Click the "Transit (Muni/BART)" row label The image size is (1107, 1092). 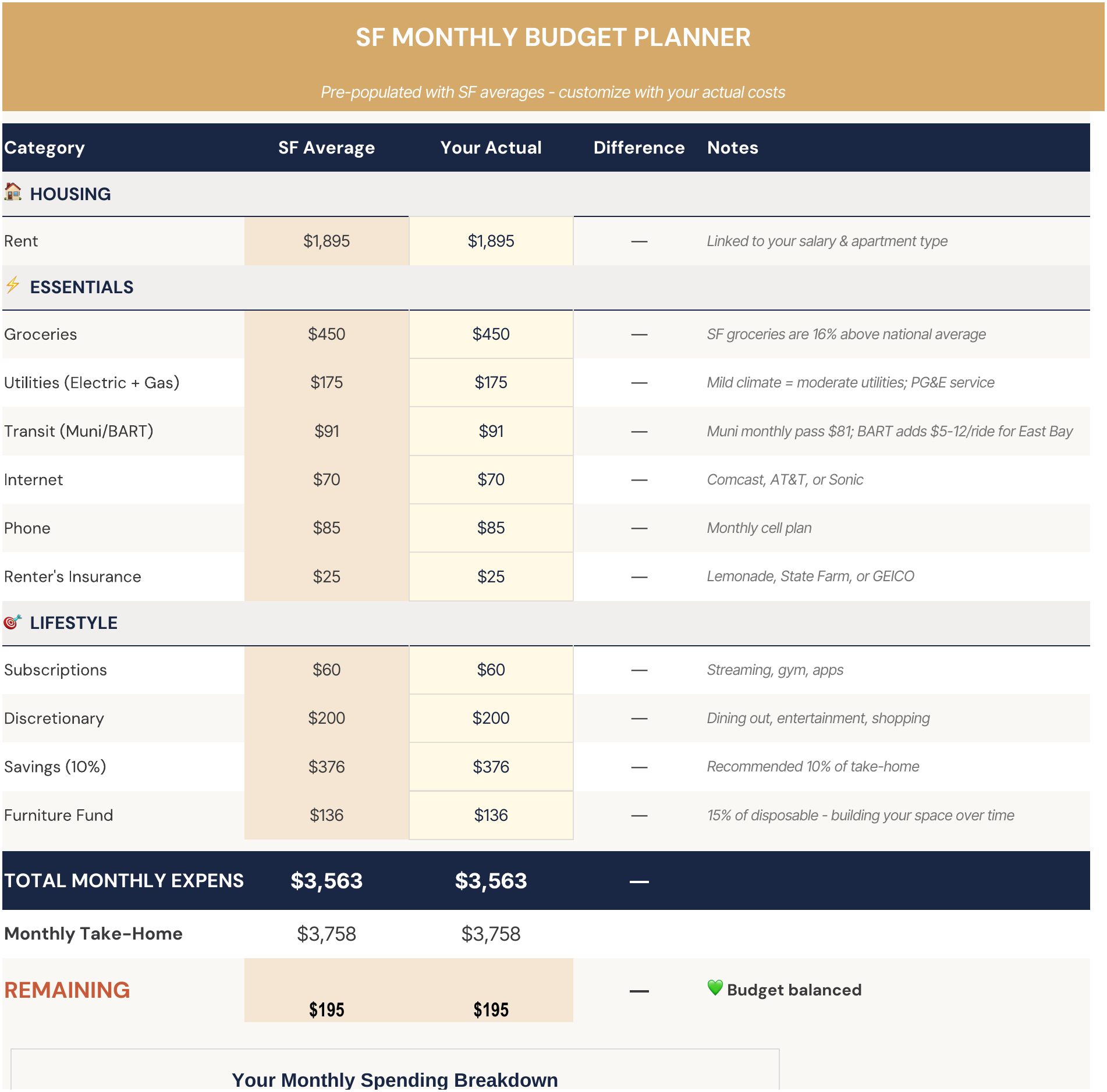click(x=79, y=431)
